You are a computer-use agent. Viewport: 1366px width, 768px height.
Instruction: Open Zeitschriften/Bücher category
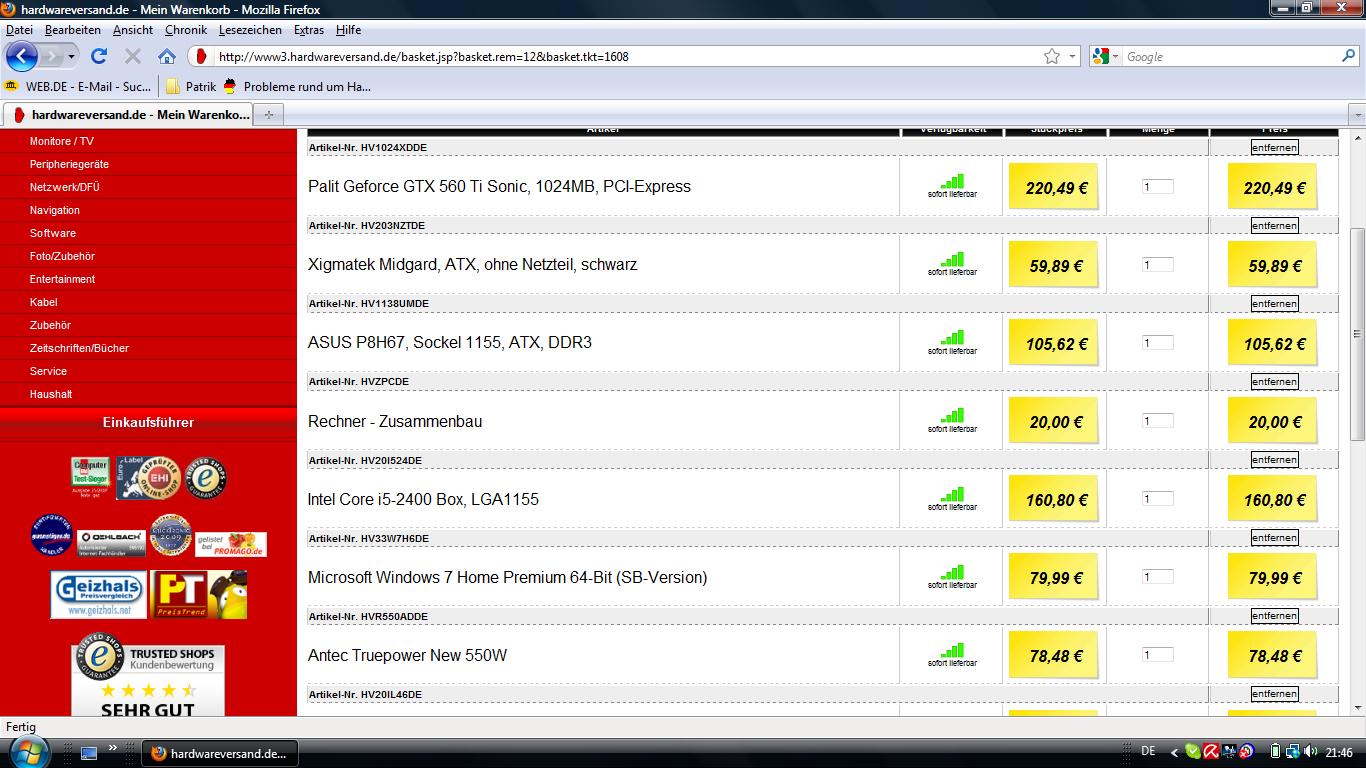coord(79,348)
